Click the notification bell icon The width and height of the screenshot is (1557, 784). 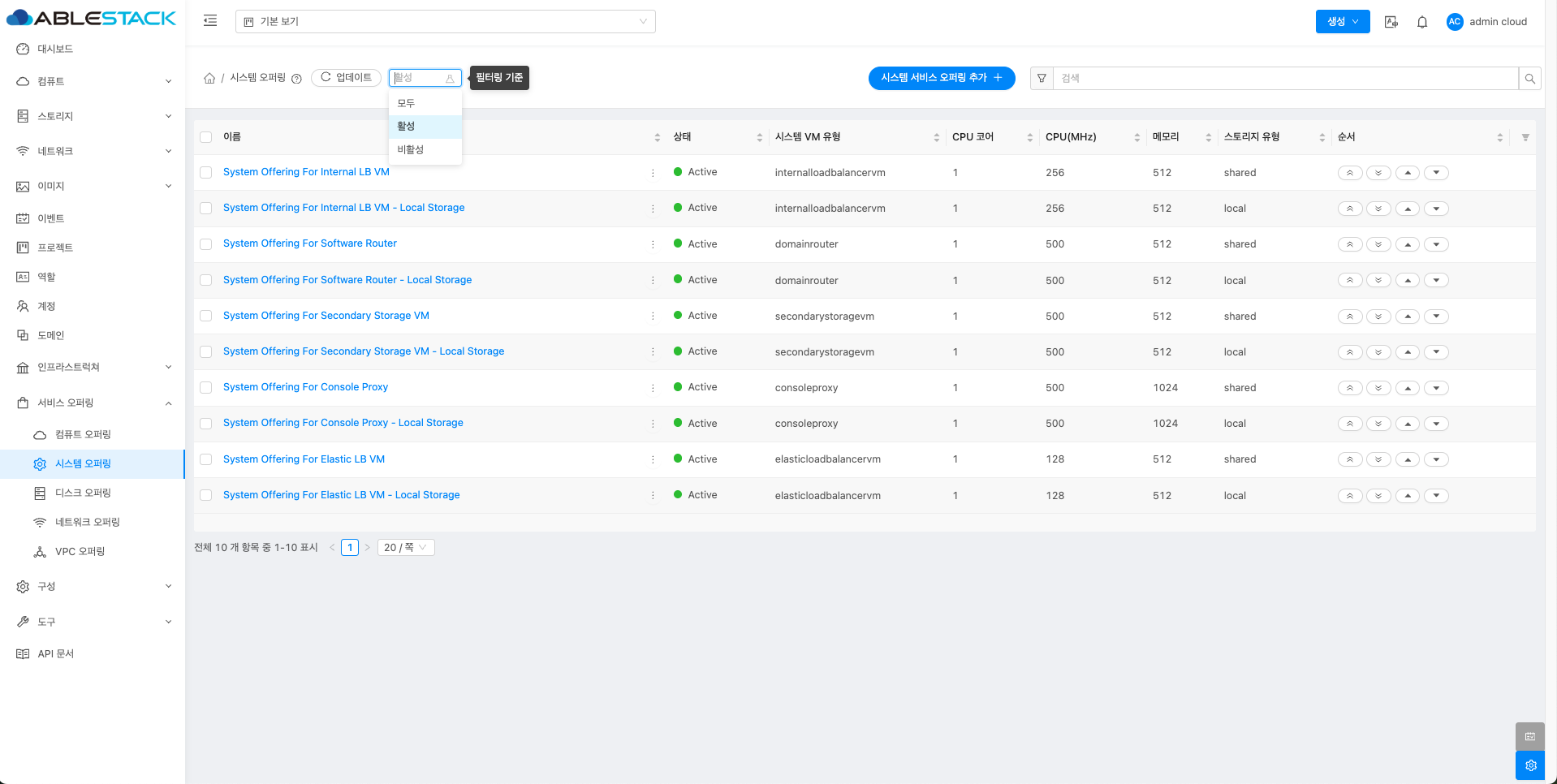1421,22
